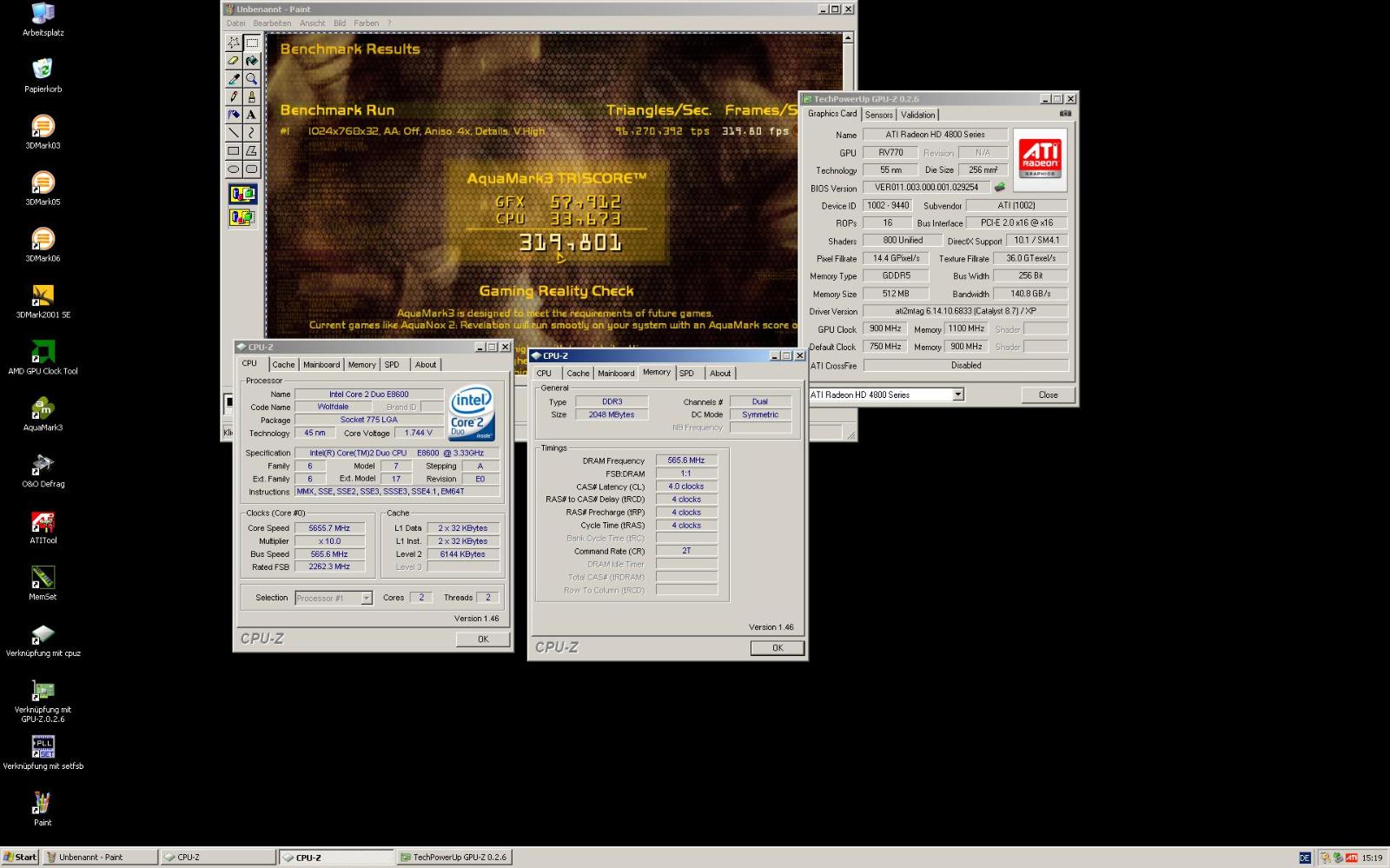Select the O&O Defrag desktop icon
Viewport: 1390px width, 868px height.
[43, 471]
